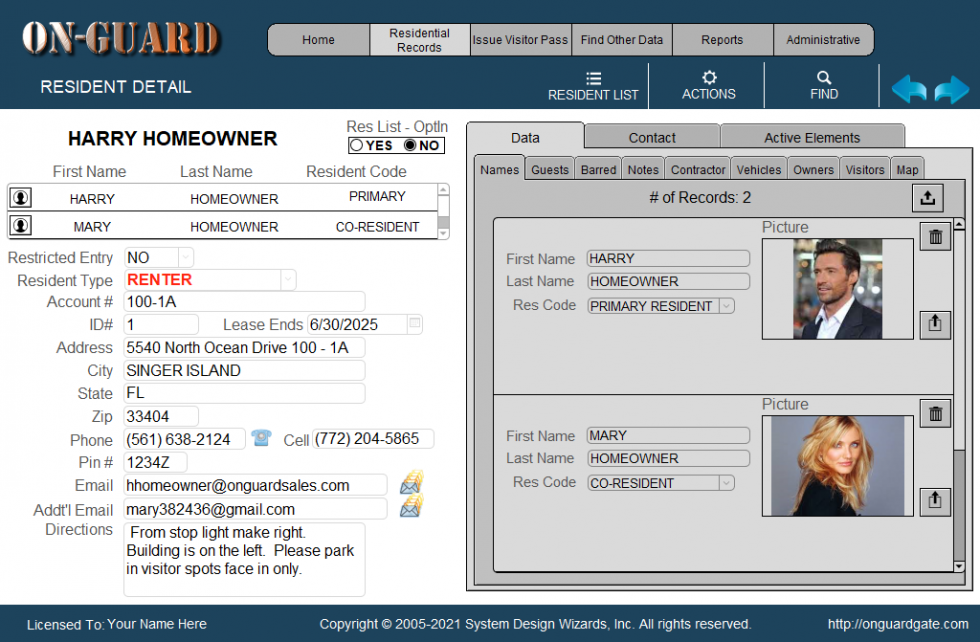The height and width of the screenshot is (642, 980).
Task: Open the Lease Ends calendar picker
Action: click(415, 324)
